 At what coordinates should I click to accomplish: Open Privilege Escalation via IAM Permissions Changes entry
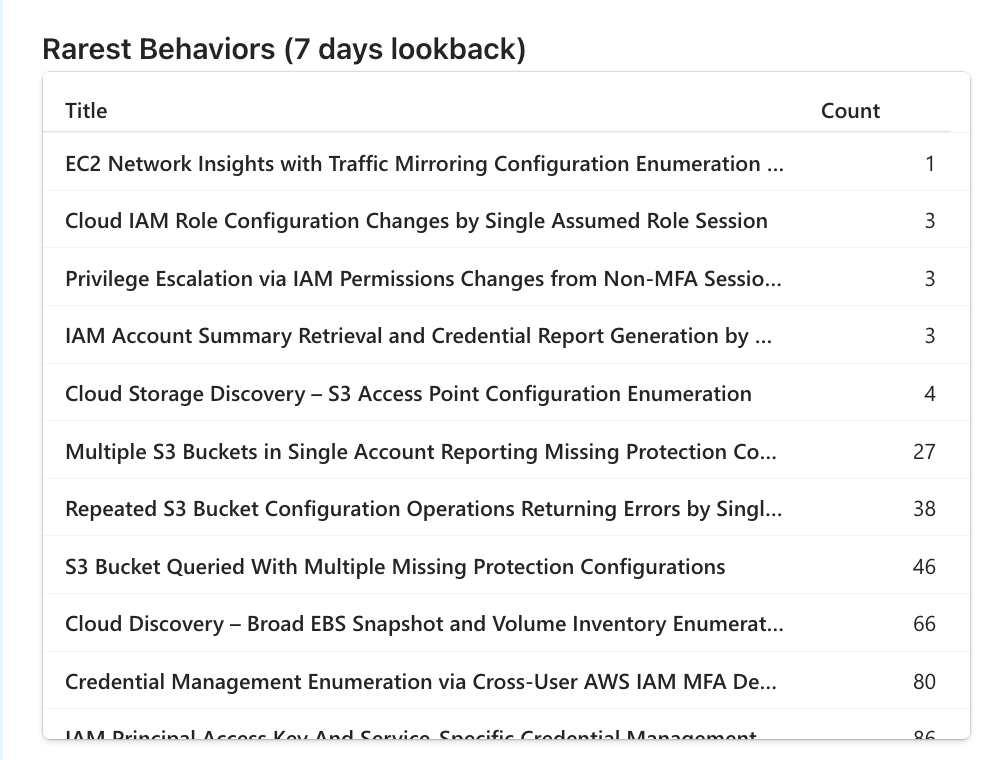tap(424, 279)
